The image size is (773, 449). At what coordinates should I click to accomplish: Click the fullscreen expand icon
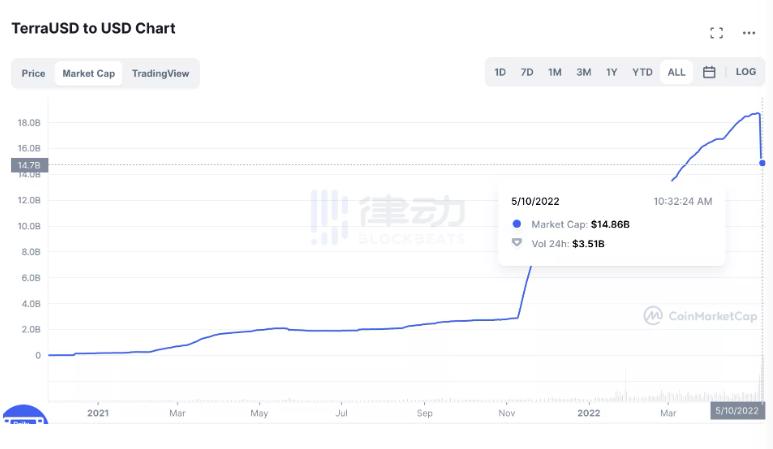point(716,33)
